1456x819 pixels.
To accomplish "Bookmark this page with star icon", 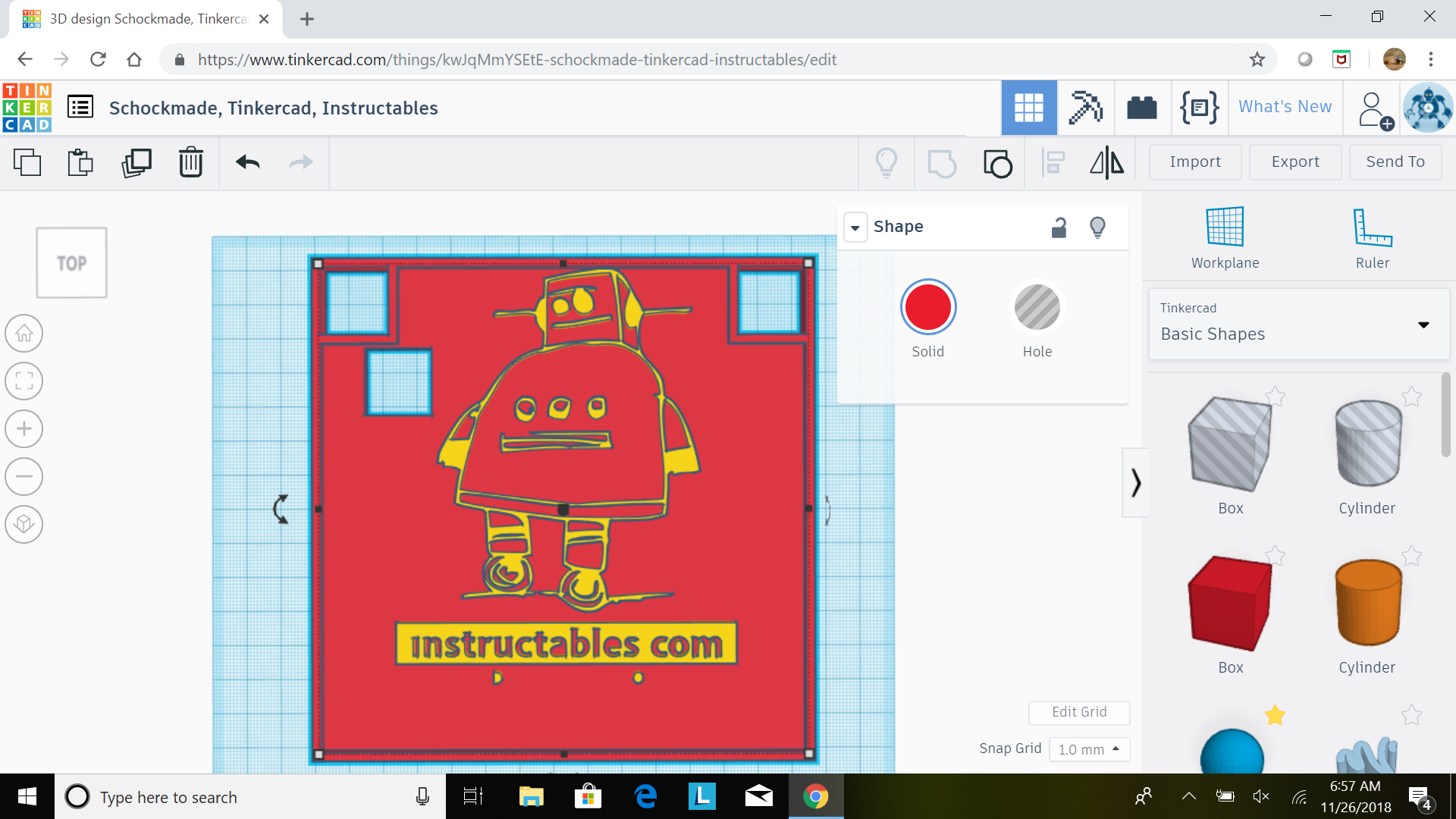I will tap(1257, 59).
